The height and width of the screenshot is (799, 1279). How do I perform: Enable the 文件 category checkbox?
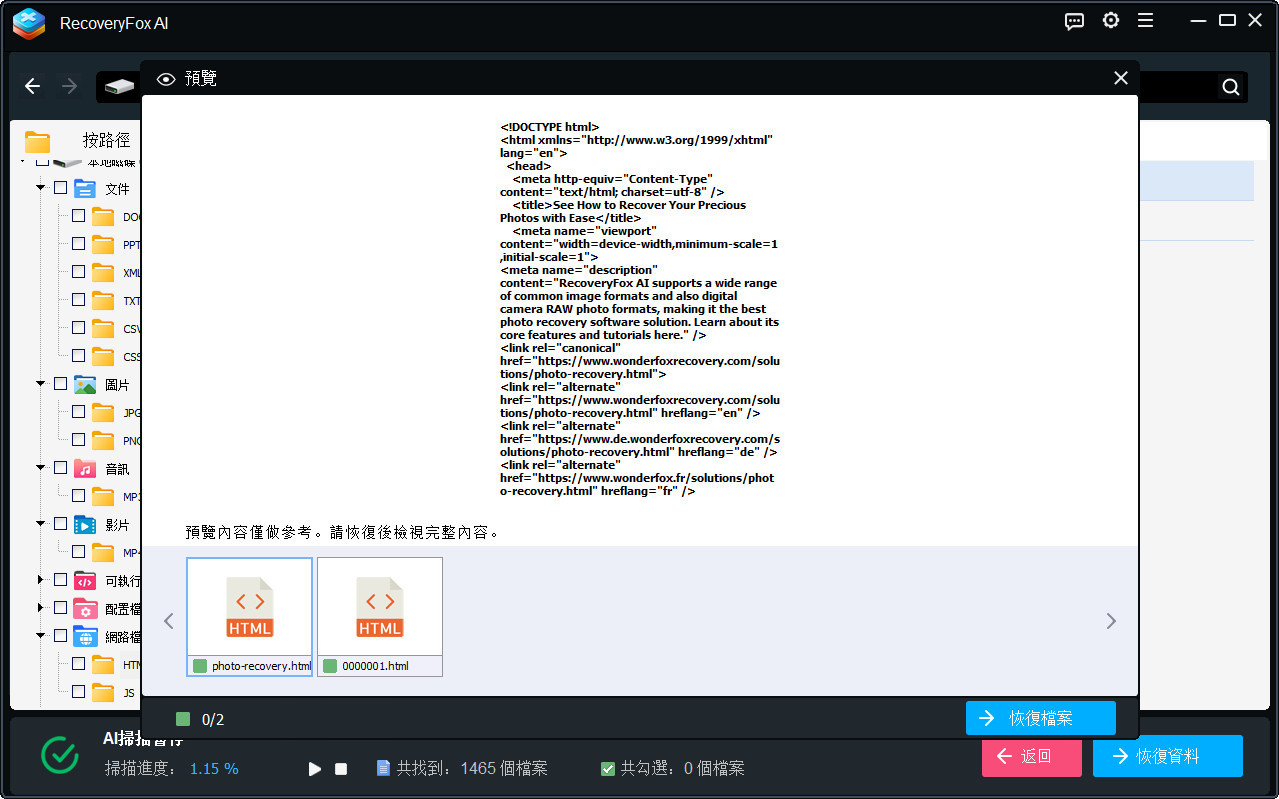pyautogui.click(x=60, y=187)
